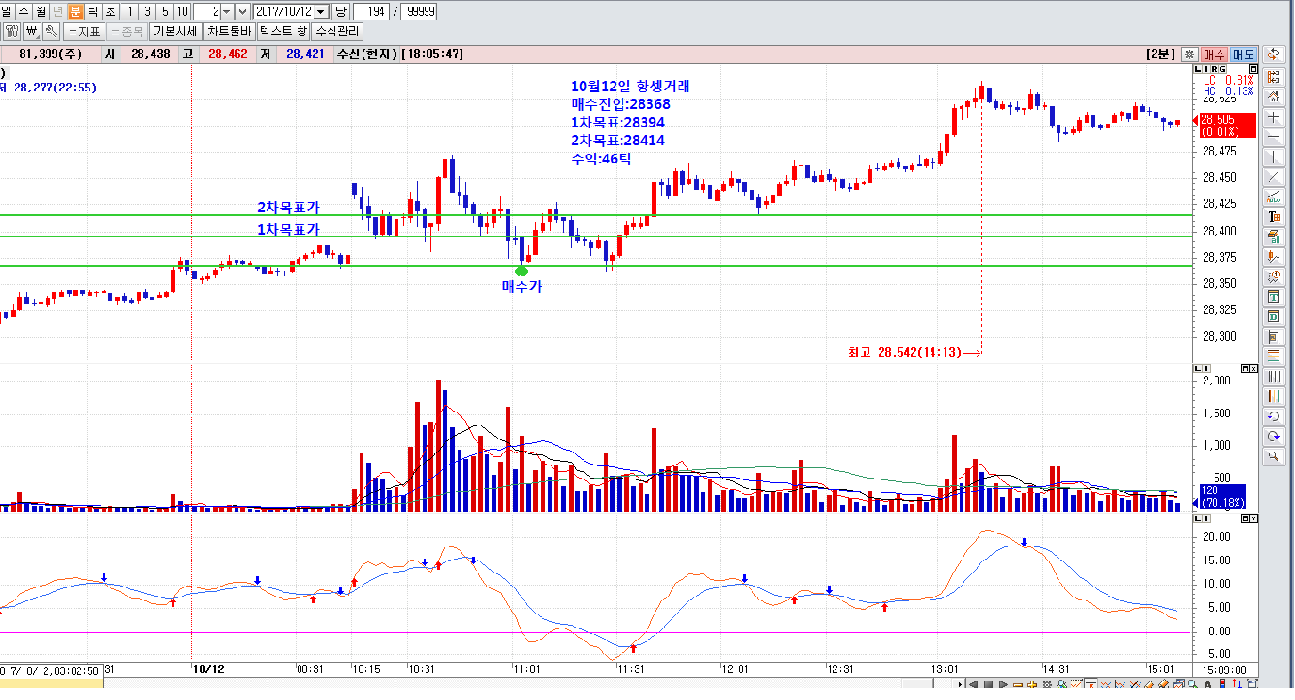
Task: Click the 차트툴바 toolbar button
Action: click(x=229, y=31)
